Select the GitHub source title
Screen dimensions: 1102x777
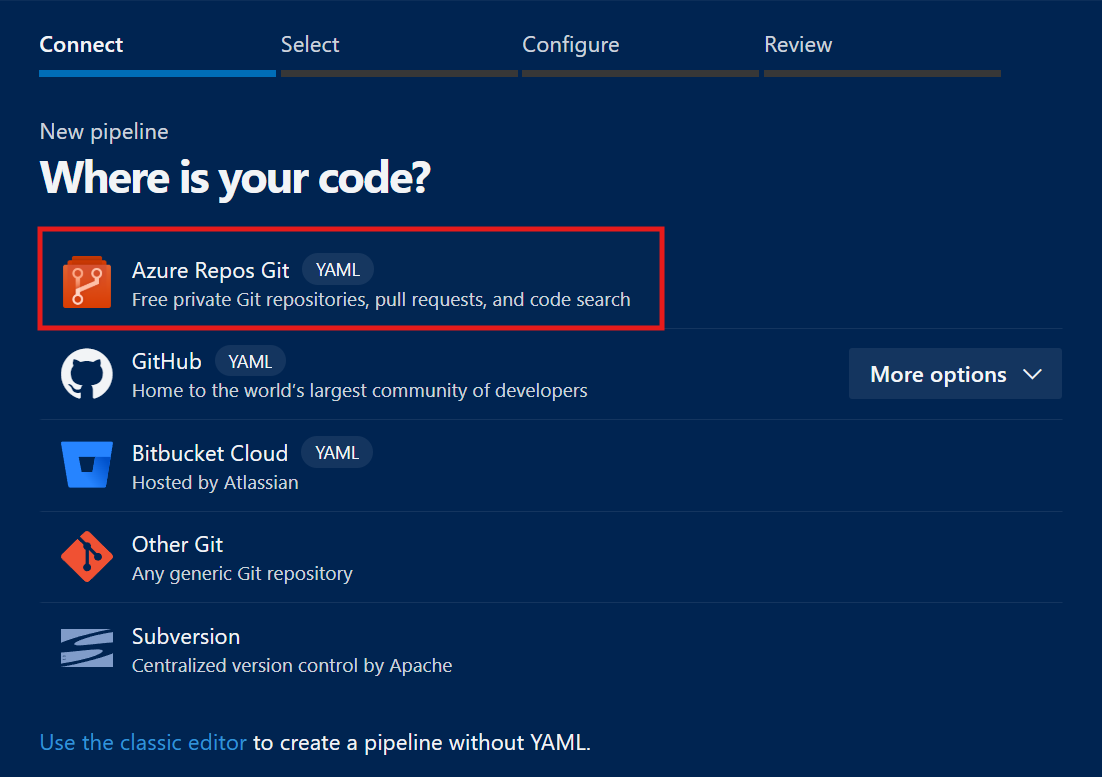pos(167,361)
